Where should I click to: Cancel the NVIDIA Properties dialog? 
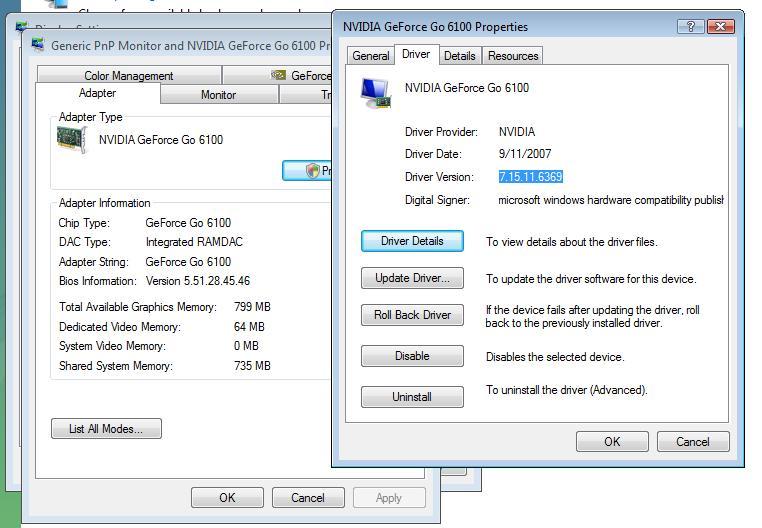point(693,441)
